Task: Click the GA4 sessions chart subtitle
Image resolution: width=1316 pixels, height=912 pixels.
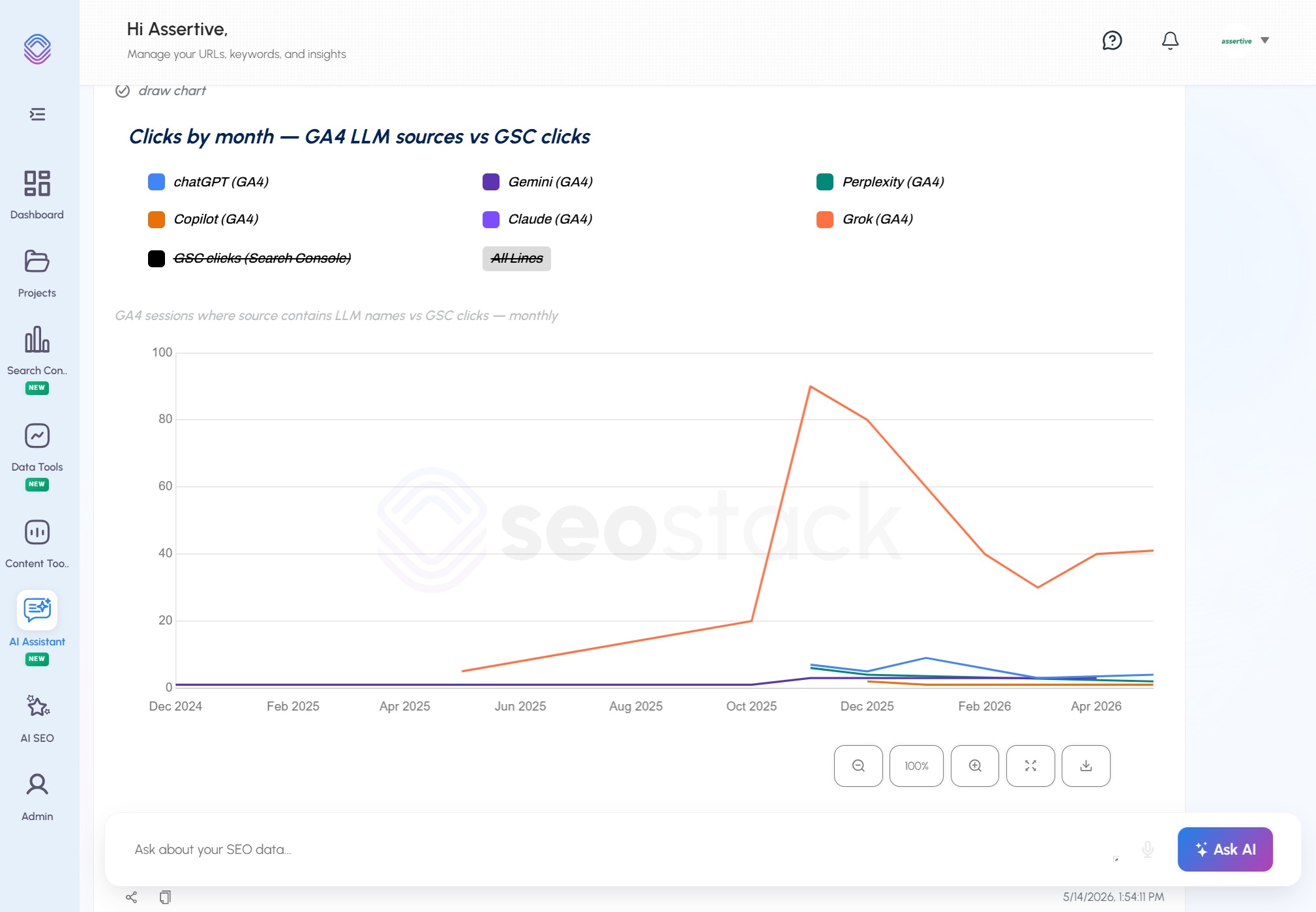Action: point(336,316)
